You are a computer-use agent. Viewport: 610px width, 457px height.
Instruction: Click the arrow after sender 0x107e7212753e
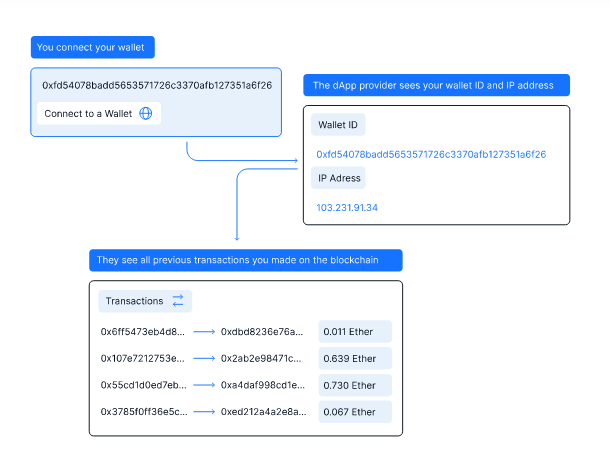(x=204, y=358)
